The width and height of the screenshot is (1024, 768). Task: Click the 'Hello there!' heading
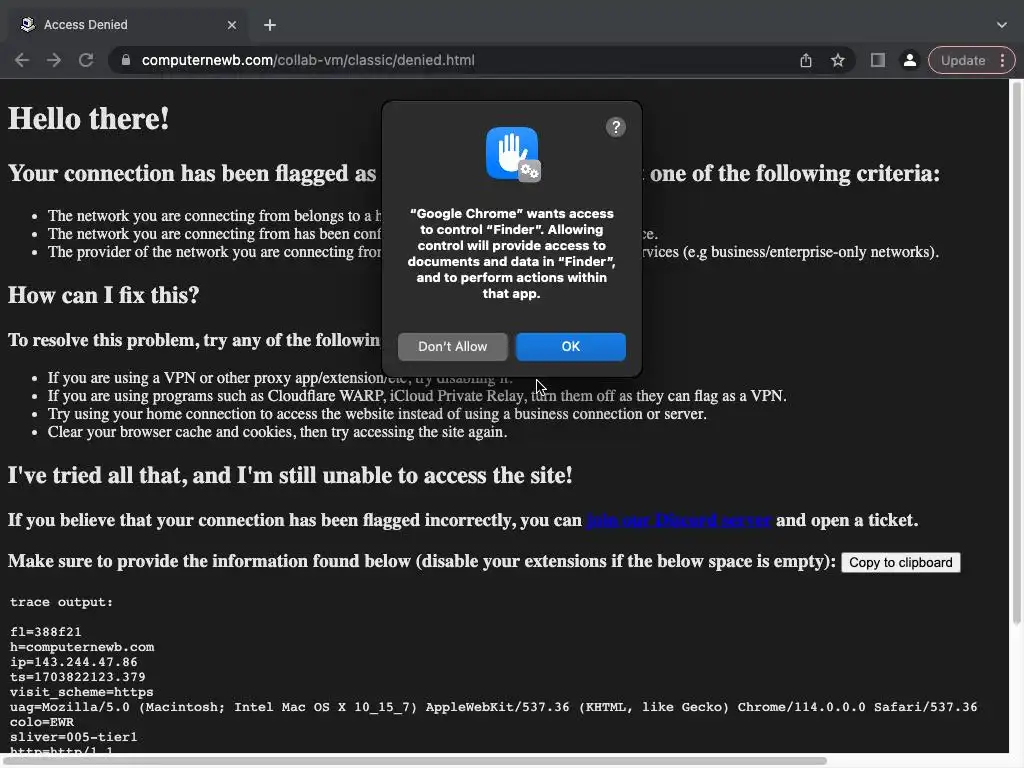[x=88, y=119]
